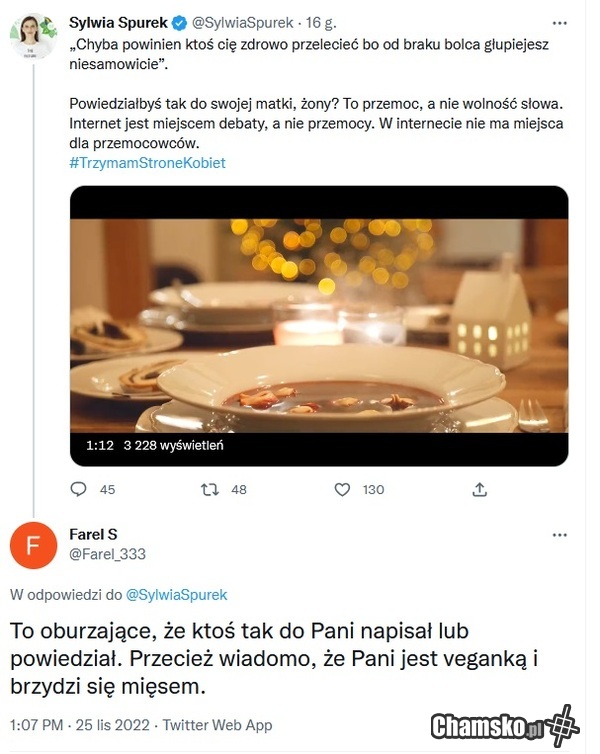Click the Twitter Web App source link

point(217,725)
